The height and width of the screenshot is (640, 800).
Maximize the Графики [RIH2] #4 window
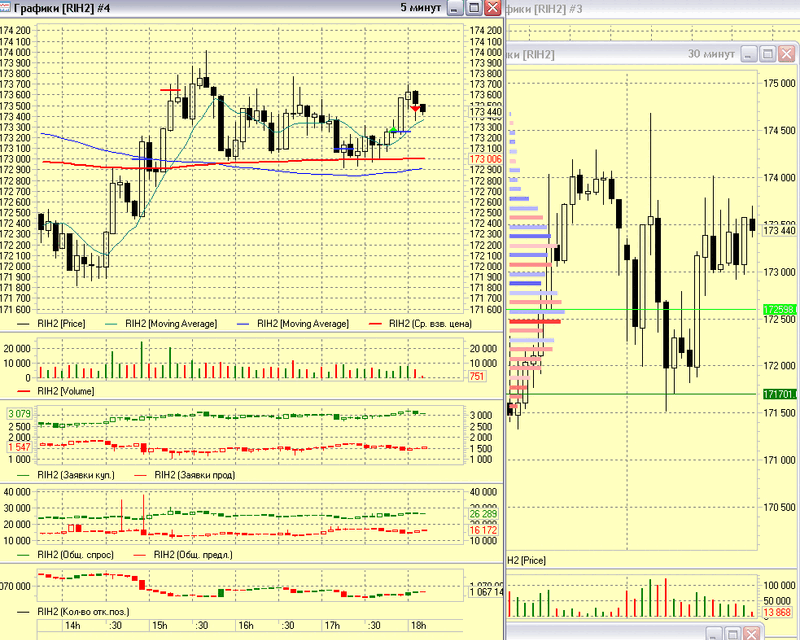[x=474, y=8]
